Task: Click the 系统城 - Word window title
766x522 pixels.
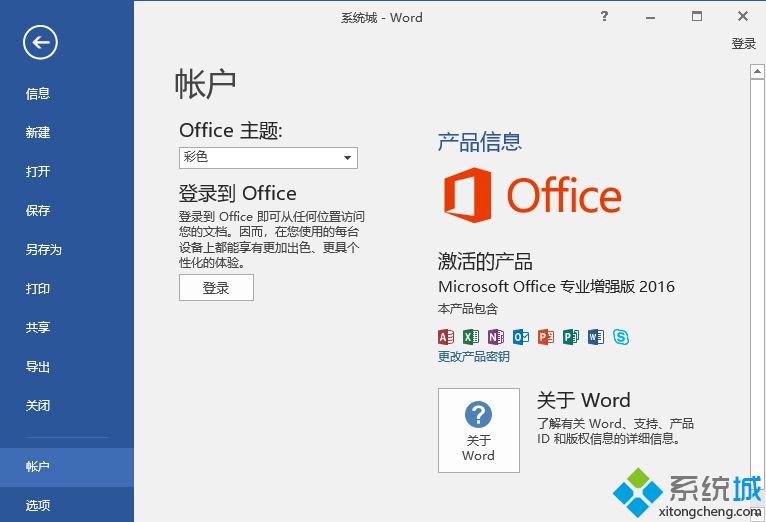Action: pyautogui.click(x=382, y=18)
